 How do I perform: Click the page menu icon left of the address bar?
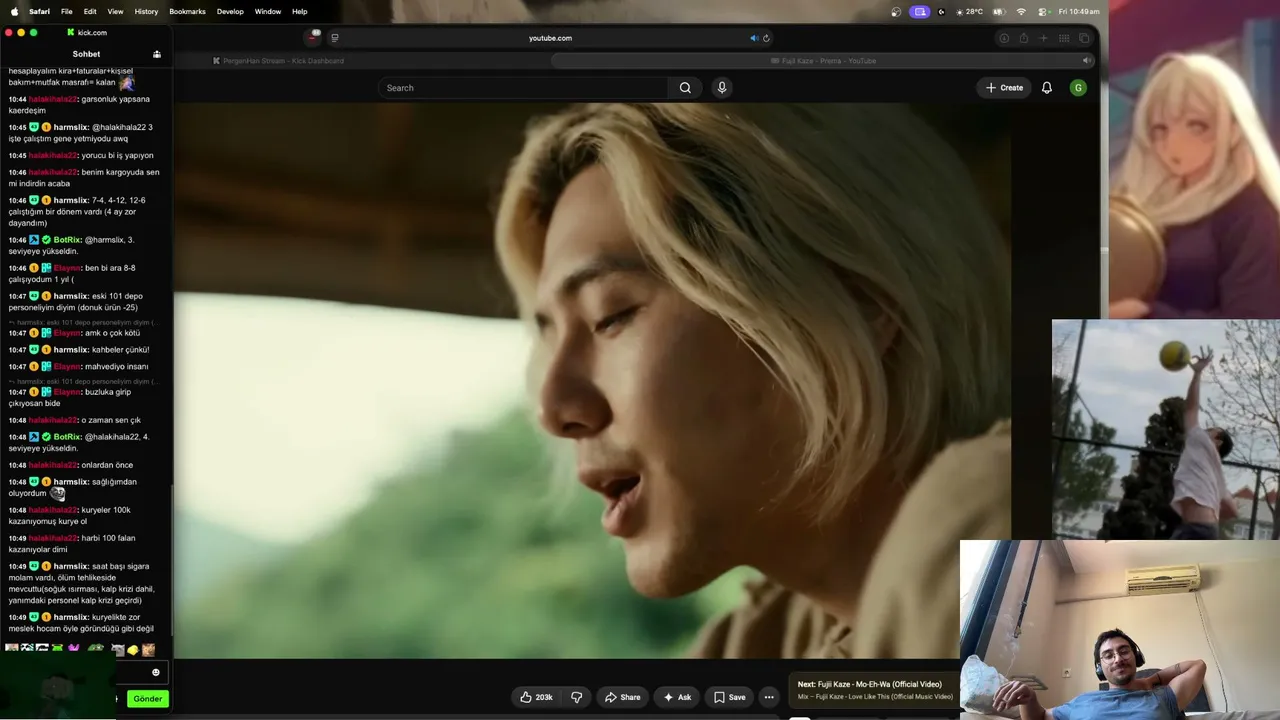point(335,38)
